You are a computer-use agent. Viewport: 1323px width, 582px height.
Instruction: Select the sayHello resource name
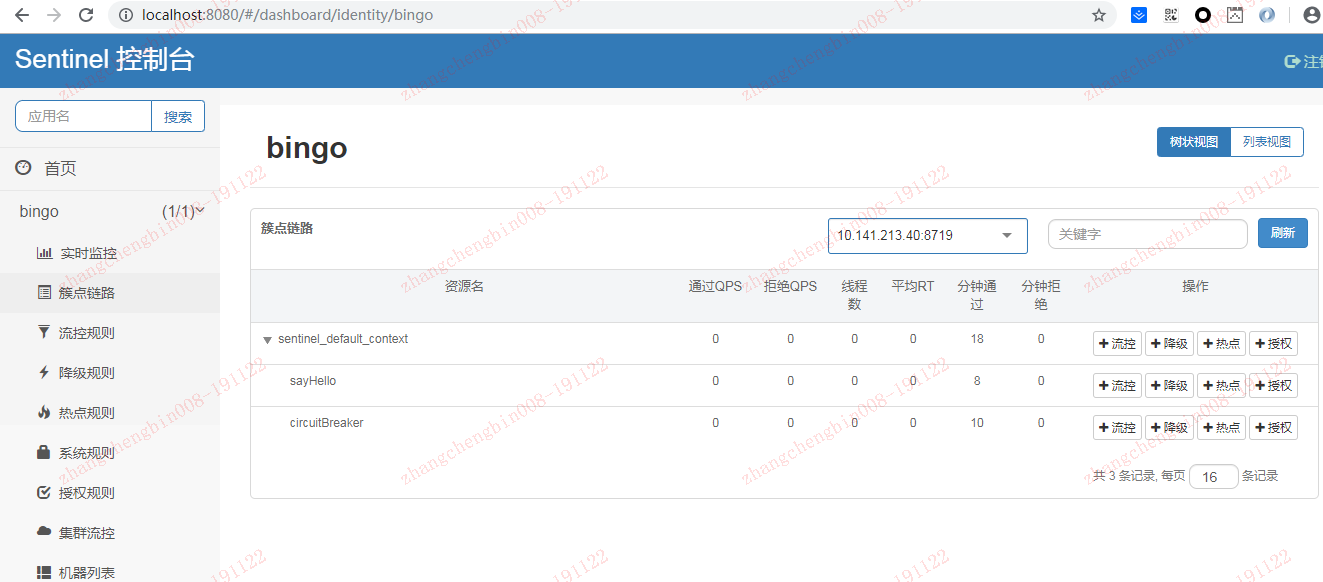(x=313, y=381)
